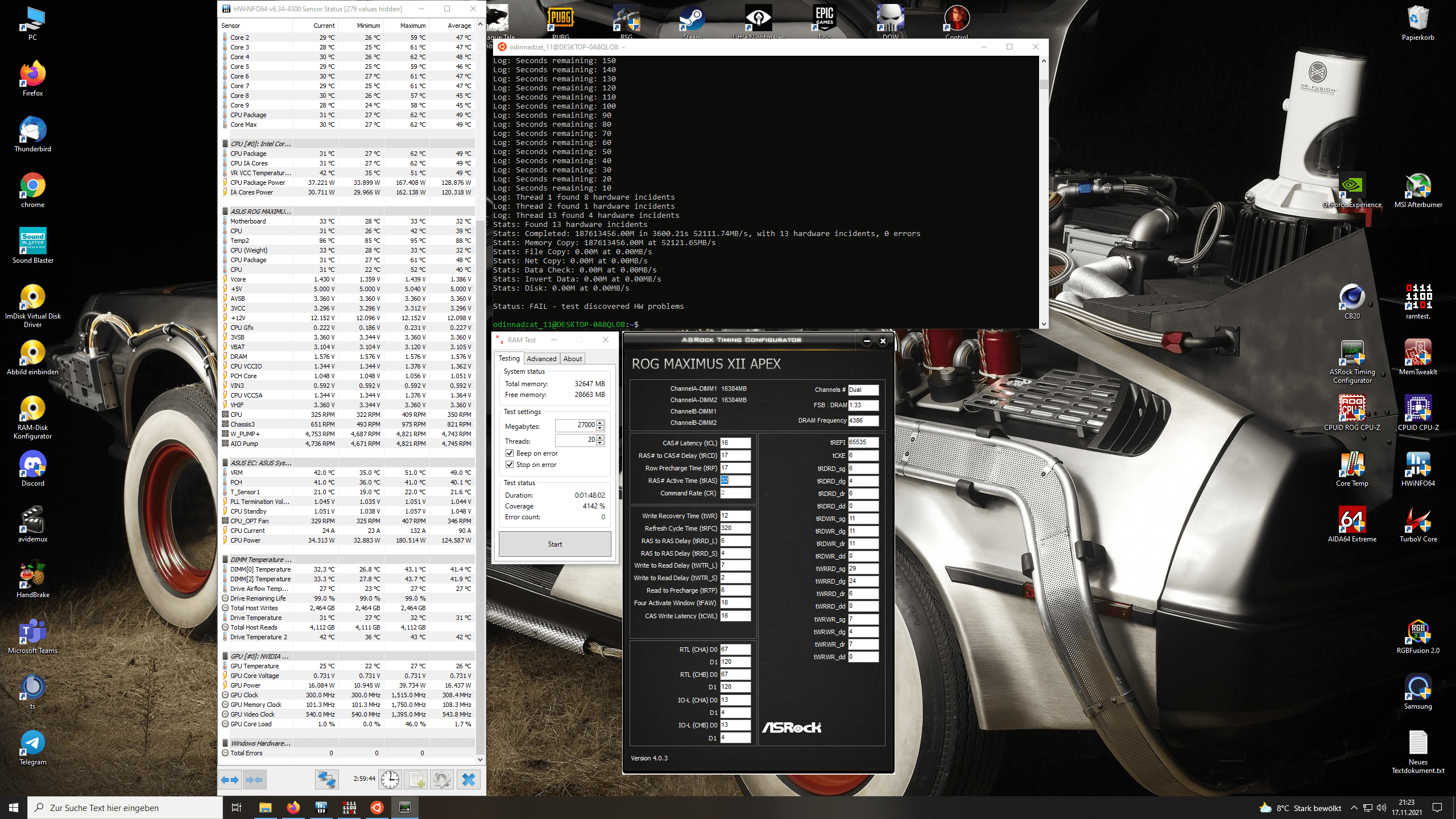Image resolution: width=1456 pixels, height=819 pixels.
Task: Launch Core Temp from the desktop
Action: pyautogui.click(x=1352, y=469)
